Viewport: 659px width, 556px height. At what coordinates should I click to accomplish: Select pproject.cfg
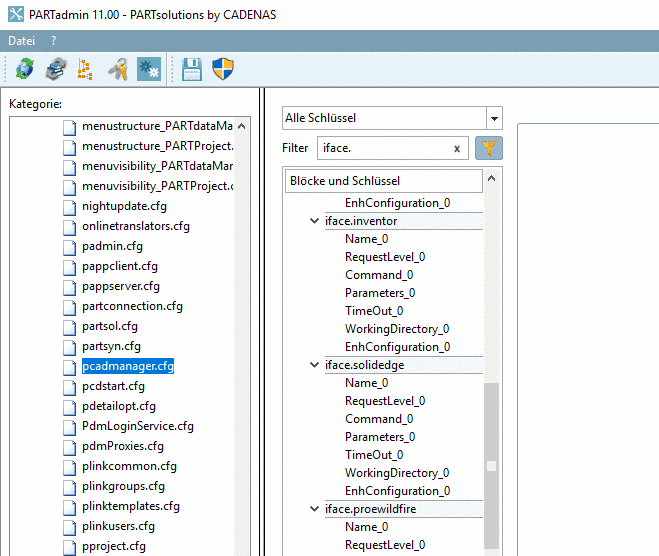114,546
